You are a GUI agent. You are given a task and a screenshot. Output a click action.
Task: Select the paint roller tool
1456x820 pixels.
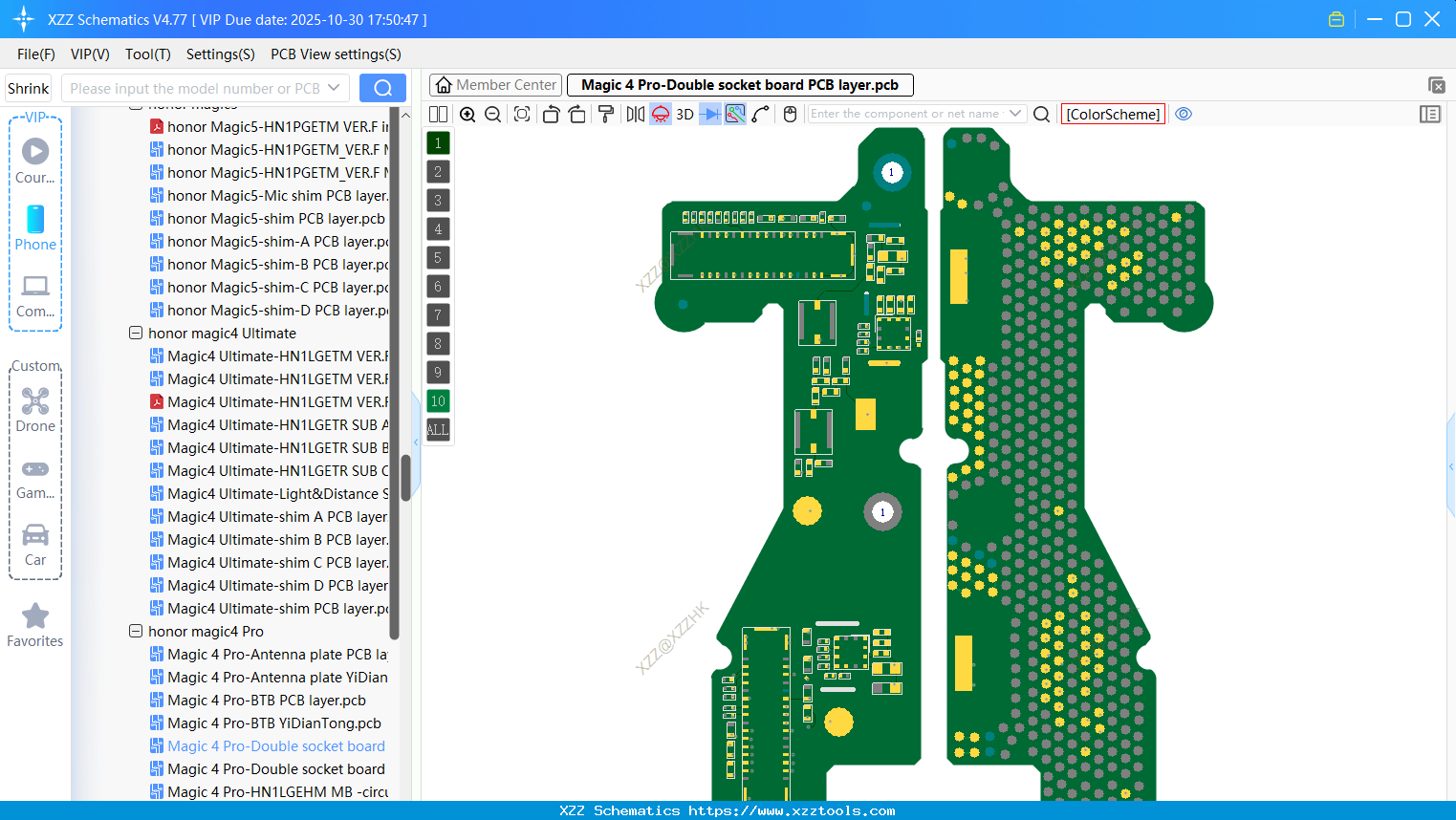coord(606,114)
